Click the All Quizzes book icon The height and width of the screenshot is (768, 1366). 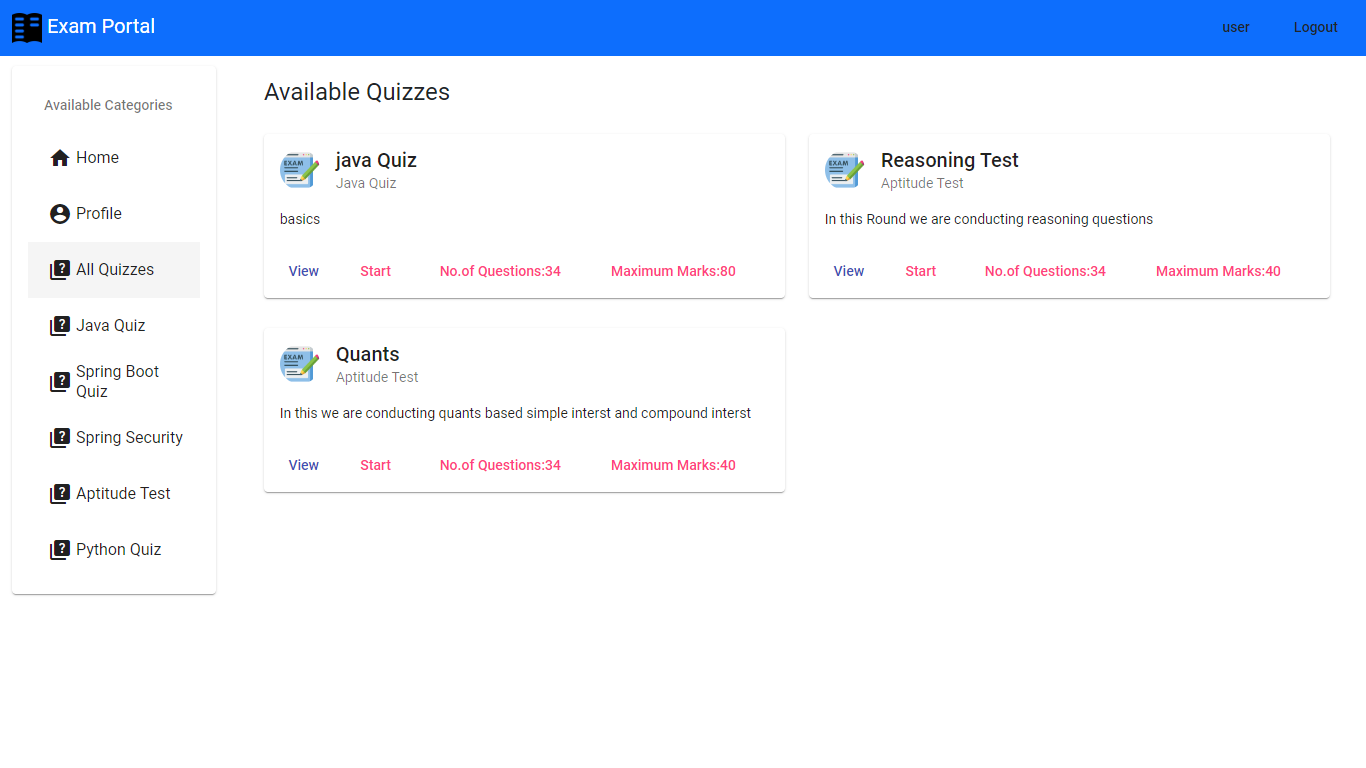click(x=59, y=269)
